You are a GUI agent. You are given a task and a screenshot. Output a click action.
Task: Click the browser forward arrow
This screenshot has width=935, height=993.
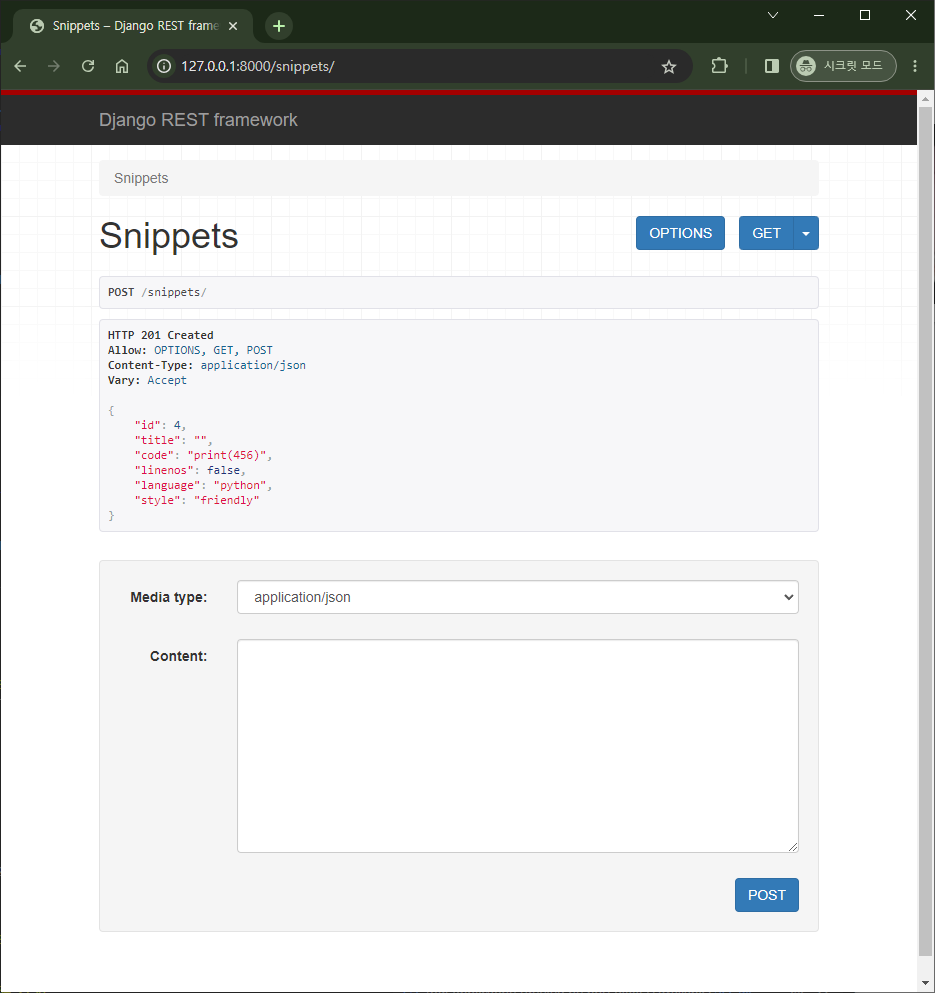54,66
